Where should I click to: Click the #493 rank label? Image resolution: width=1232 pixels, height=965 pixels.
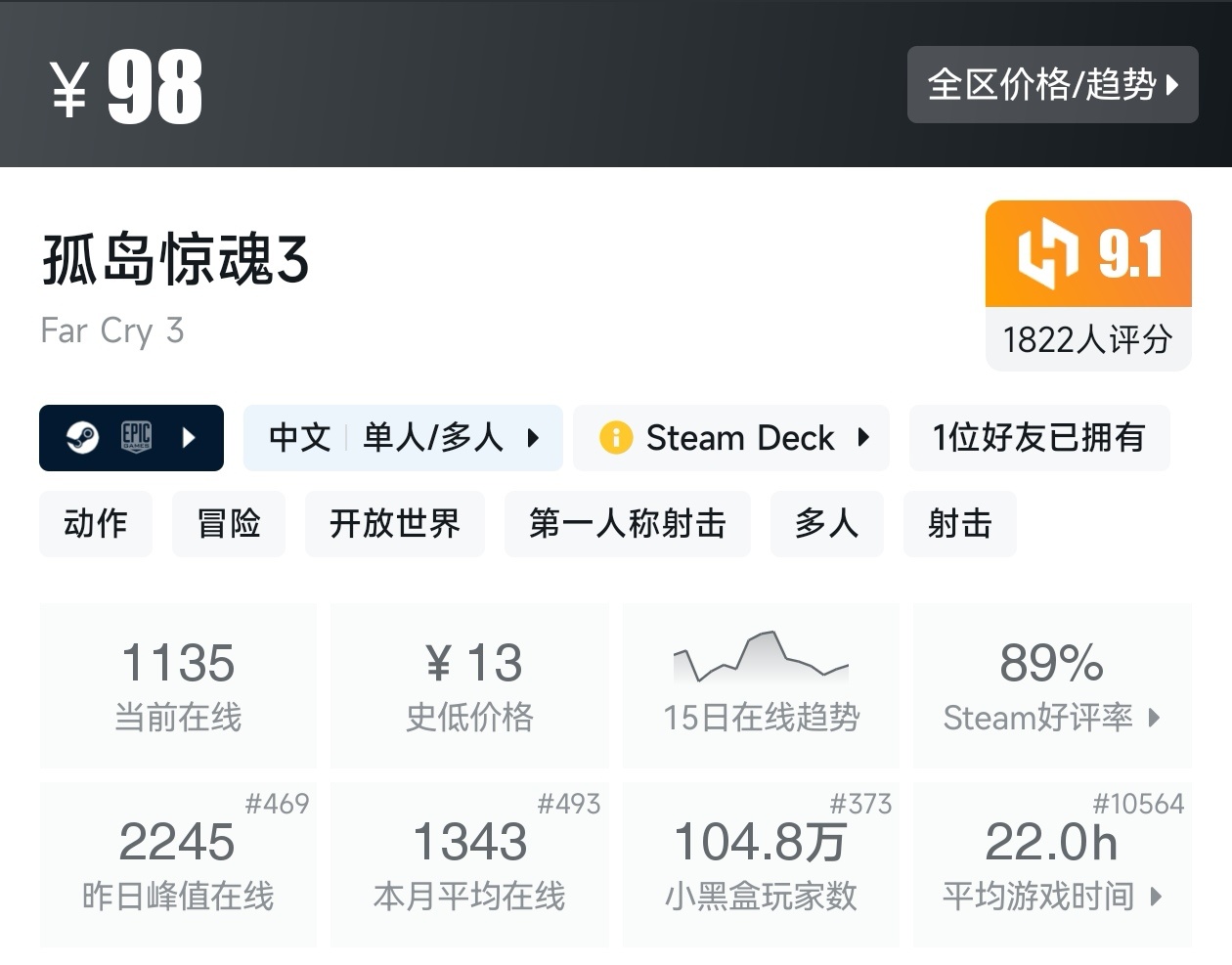pyautogui.click(x=569, y=804)
